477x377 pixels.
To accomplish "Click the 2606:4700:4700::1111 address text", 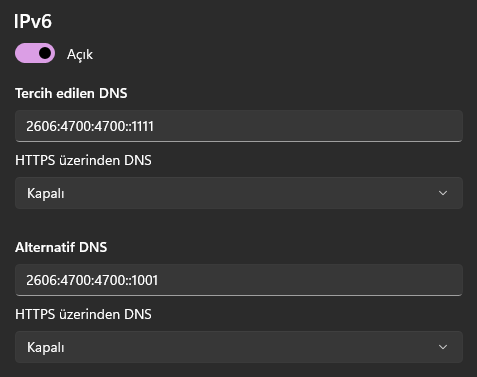I will point(90,126).
